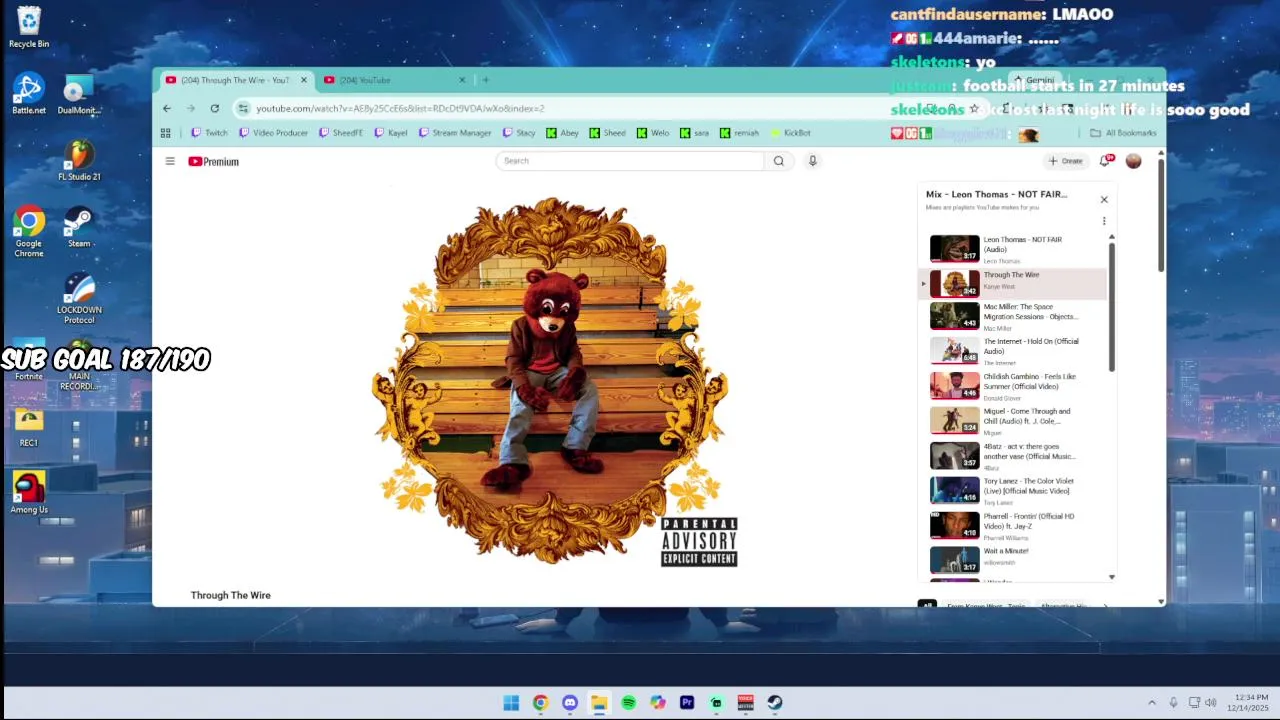Screen dimensions: 1280x720
Task: Open the Steam desktop shortcut
Action: tap(79, 227)
